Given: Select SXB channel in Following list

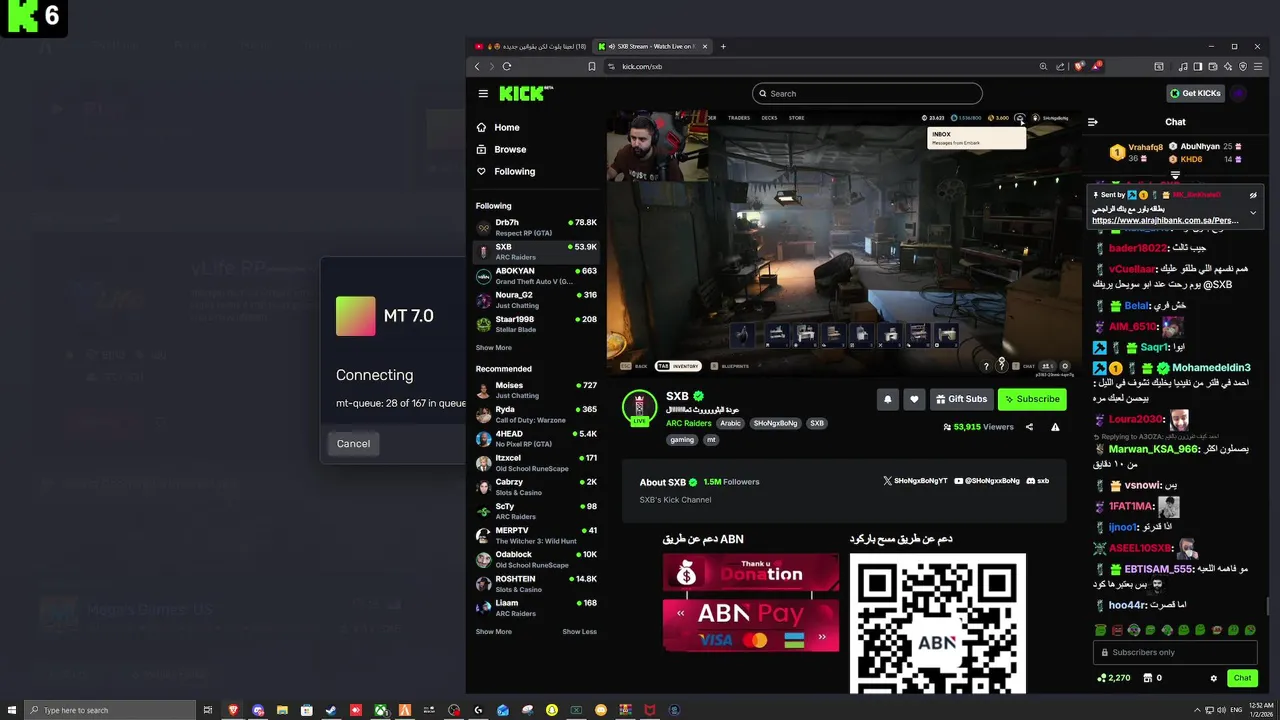Looking at the screenshot, I should [536, 252].
